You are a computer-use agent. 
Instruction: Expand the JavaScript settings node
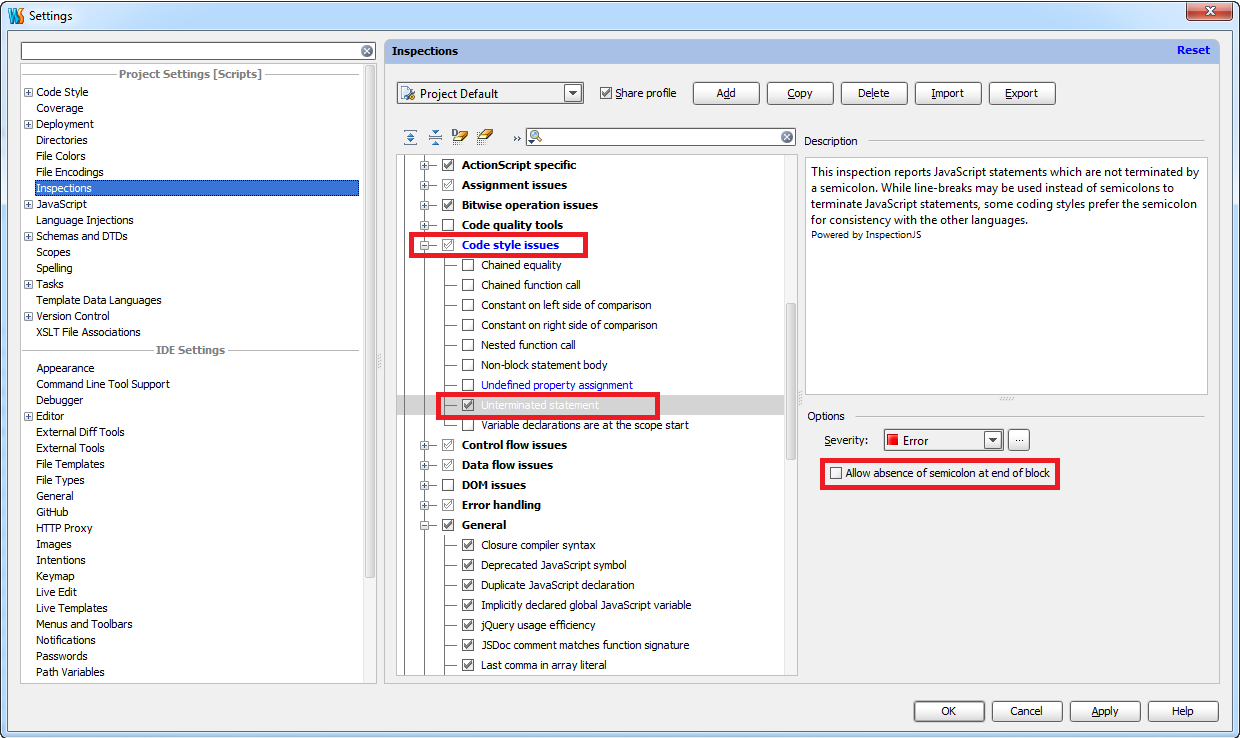pyautogui.click(x=28, y=204)
